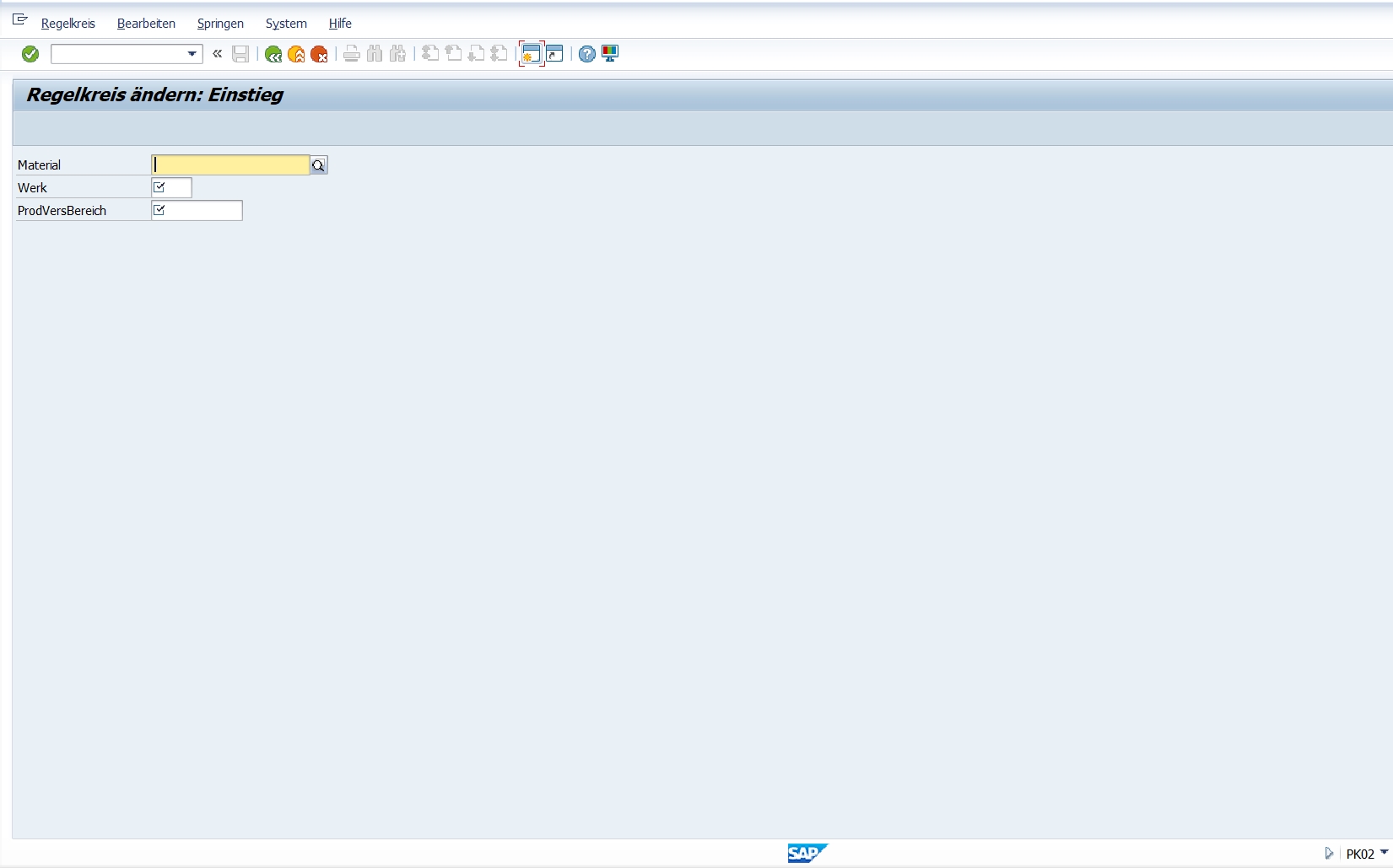Open the PK02 status bar dropdown arrow
Image resolution: width=1393 pixels, height=868 pixels.
click(1384, 853)
